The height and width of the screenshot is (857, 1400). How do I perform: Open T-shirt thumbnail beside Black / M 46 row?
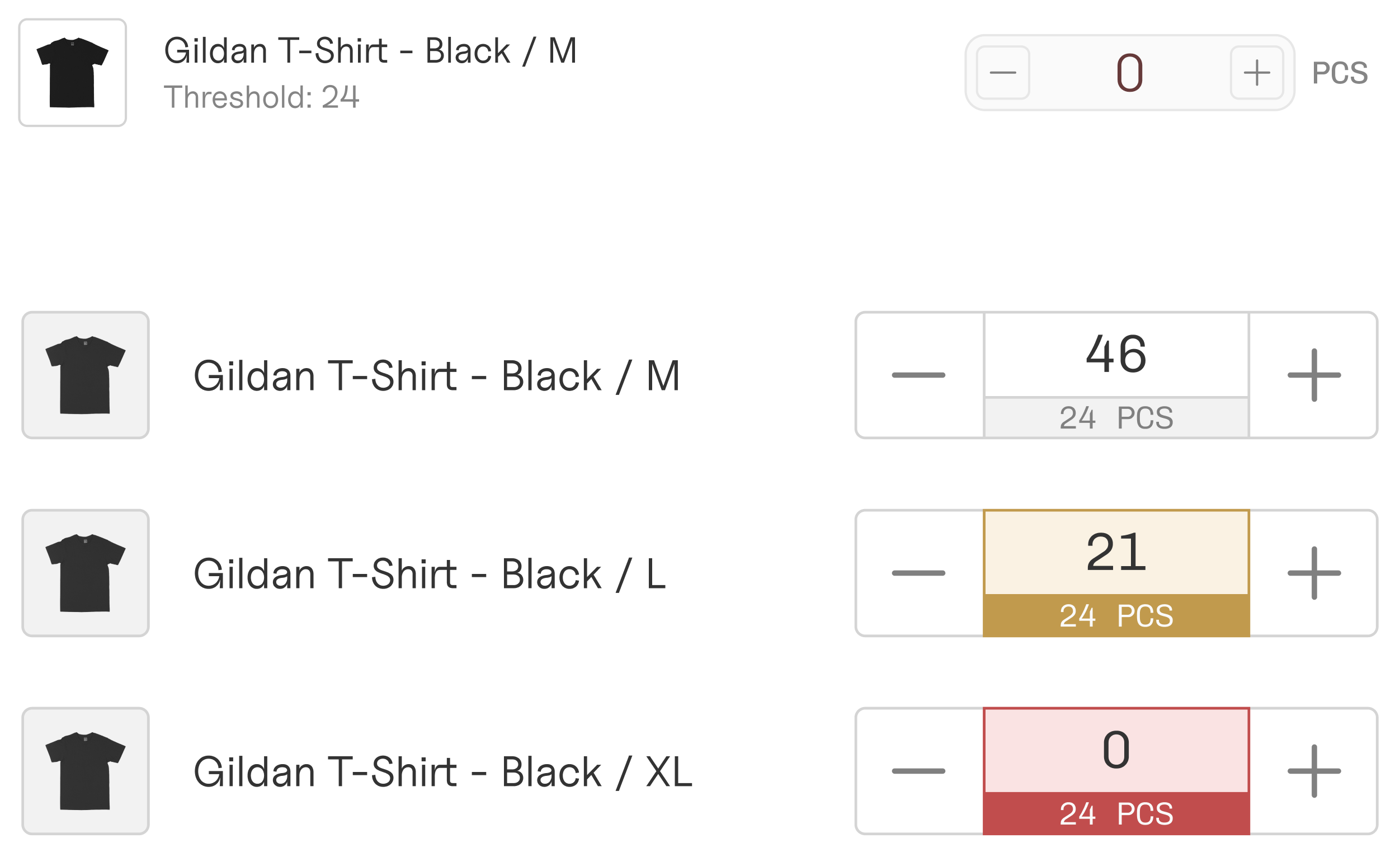coord(85,375)
